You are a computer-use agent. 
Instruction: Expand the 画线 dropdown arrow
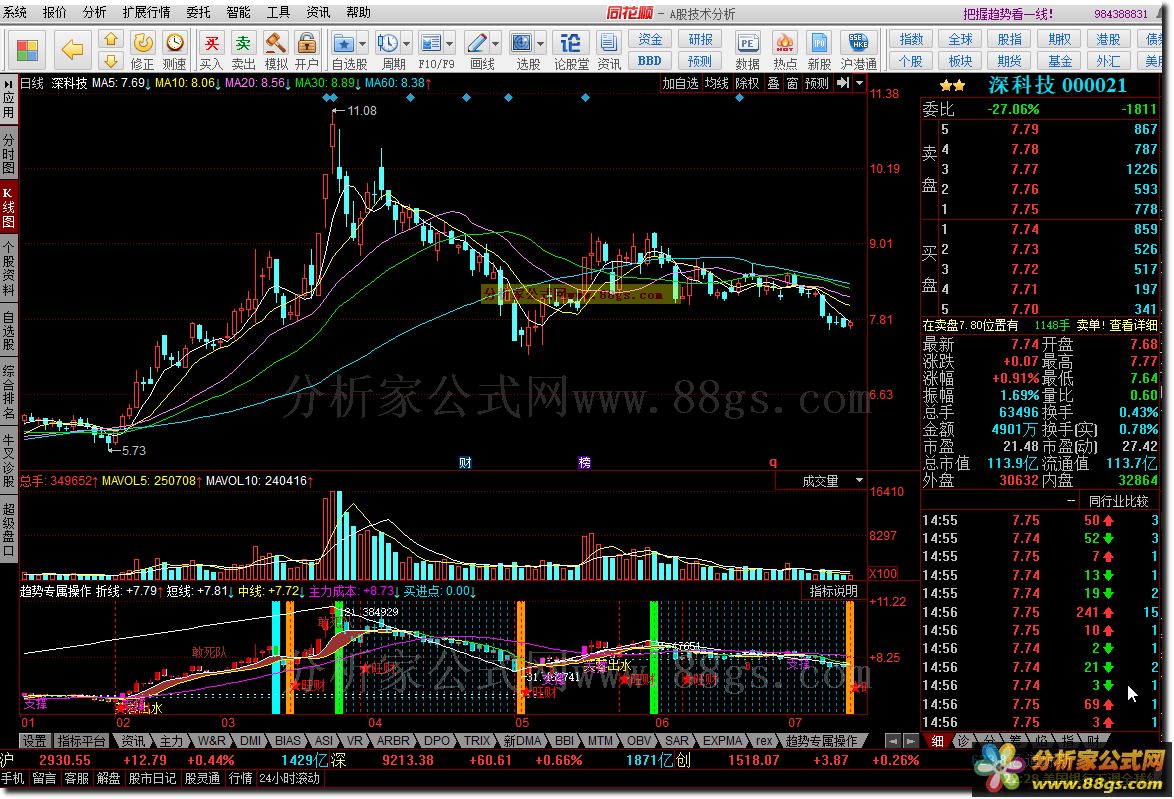[495, 43]
